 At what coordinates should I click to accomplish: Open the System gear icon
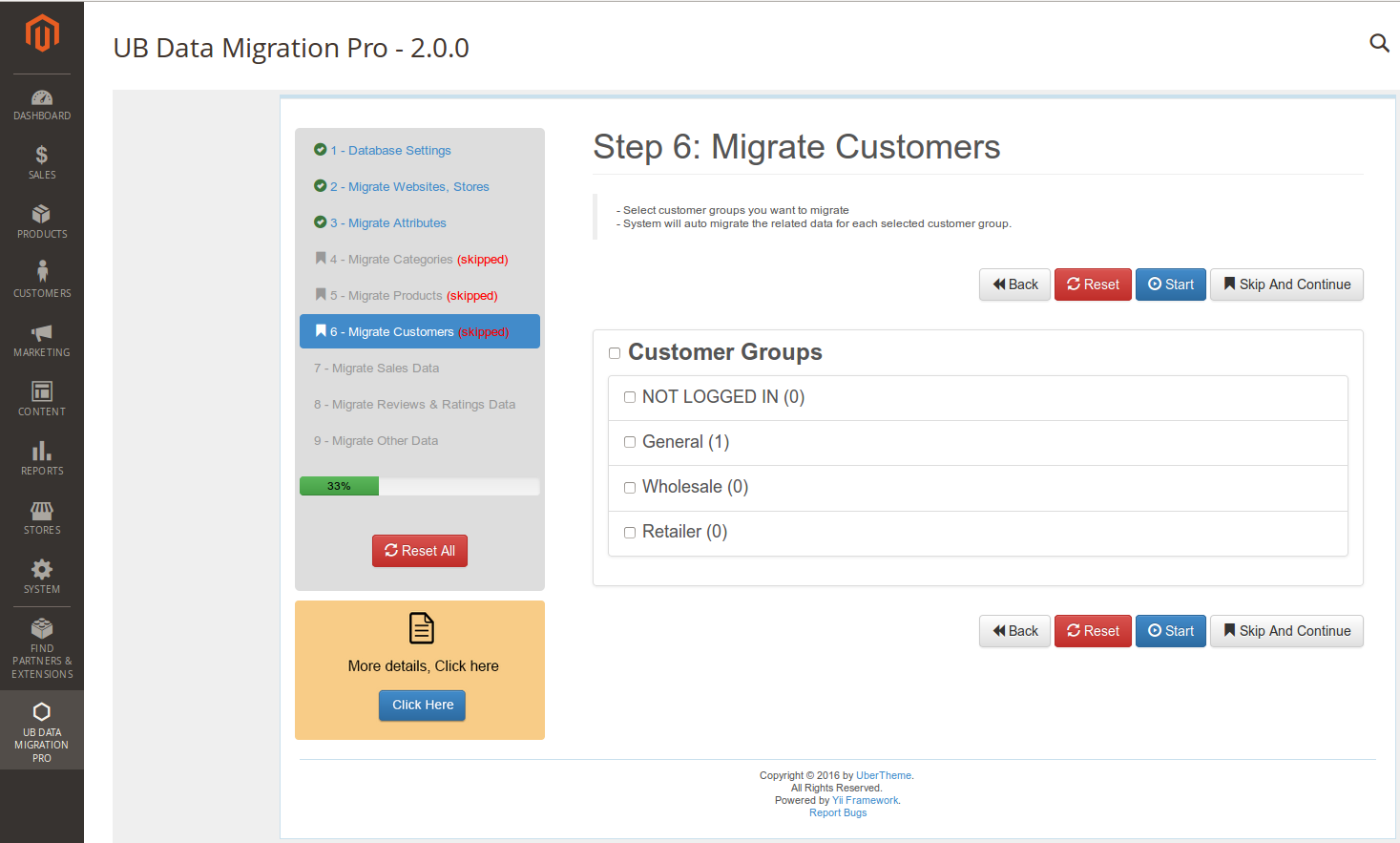(42, 569)
